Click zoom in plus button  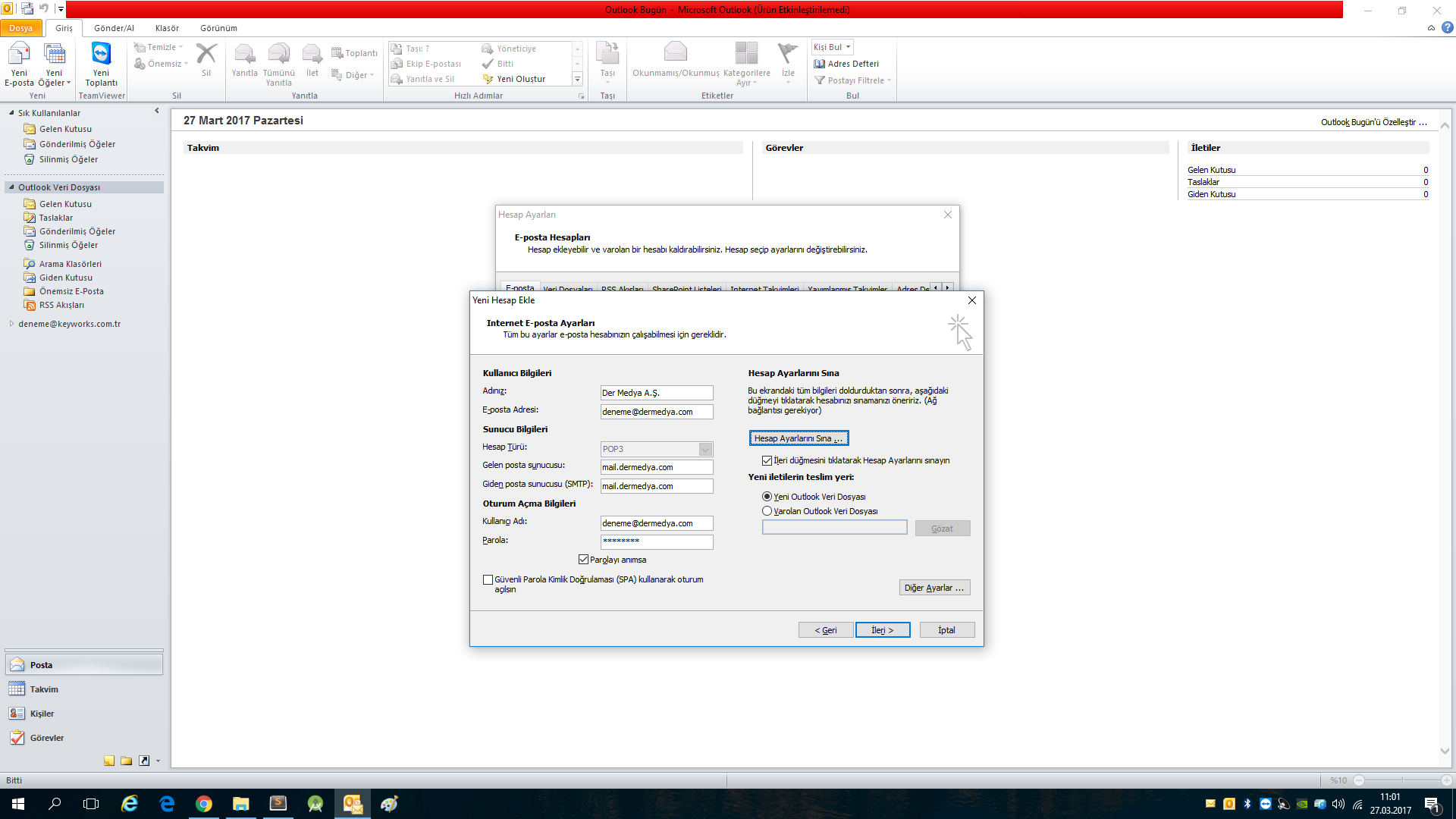click(x=1446, y=780)
